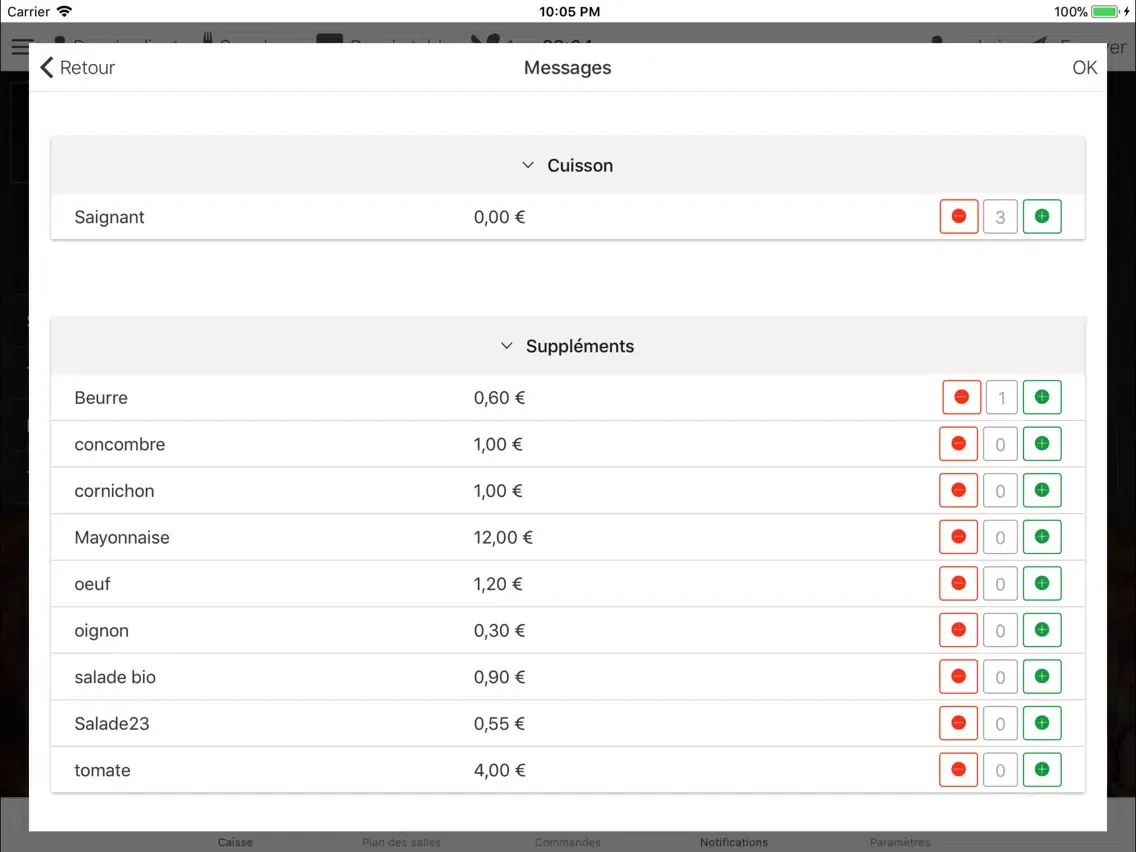Select the tomate quantity field

tap(1001, 769)
